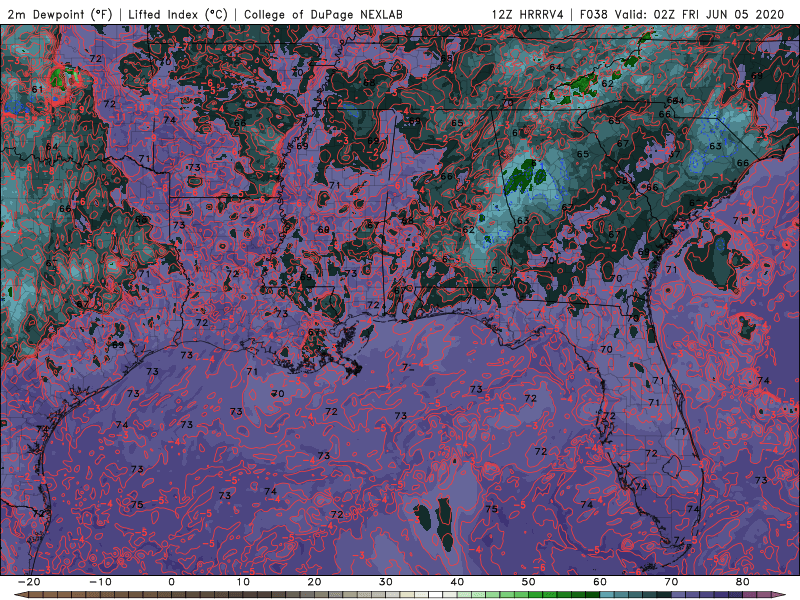Screen dimensions: 800x600
Task: Click the "F038" forecast hour label
Action: [594, 14]
